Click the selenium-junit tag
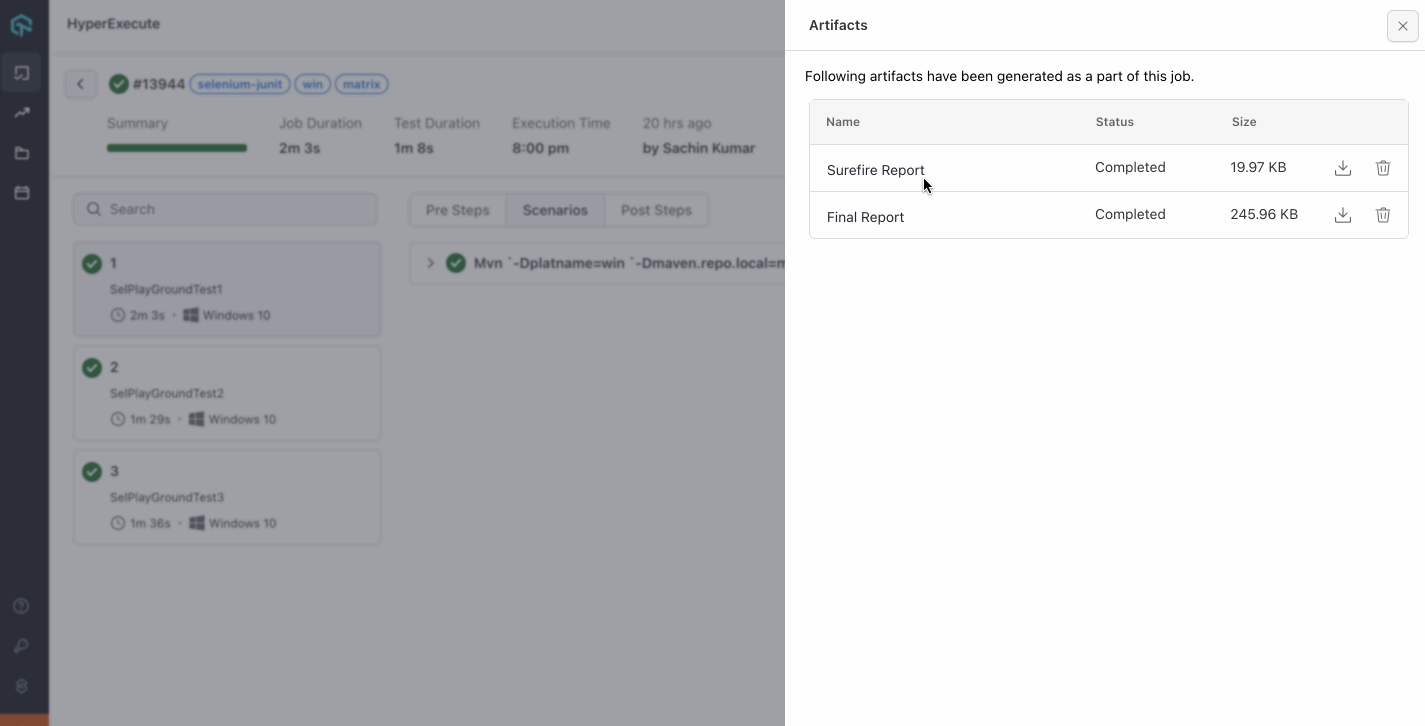This screenshot has height=726, width=1425. [x=240, y=84]
